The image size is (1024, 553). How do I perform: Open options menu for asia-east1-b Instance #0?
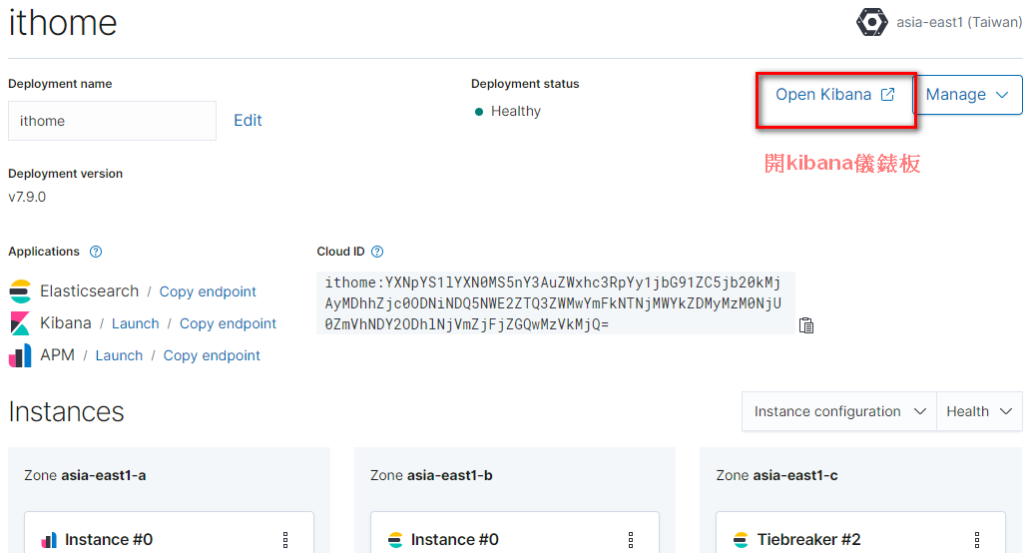click(x=631, y=539)
